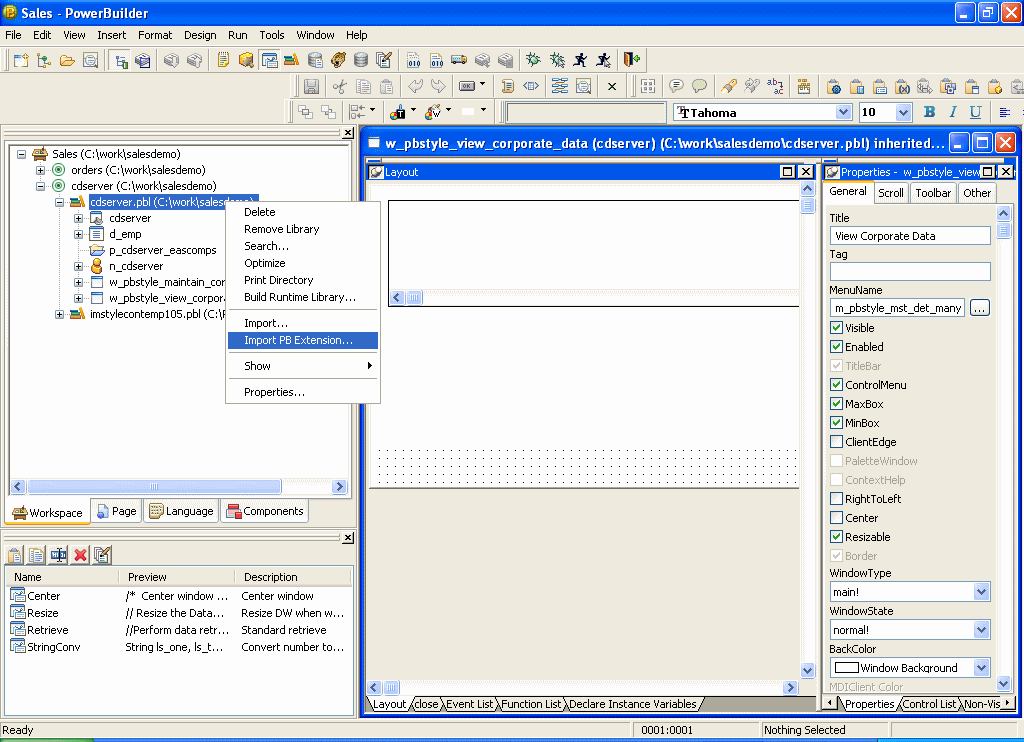
Task: Open the WindowType dropdown
Action: [981, 592]
